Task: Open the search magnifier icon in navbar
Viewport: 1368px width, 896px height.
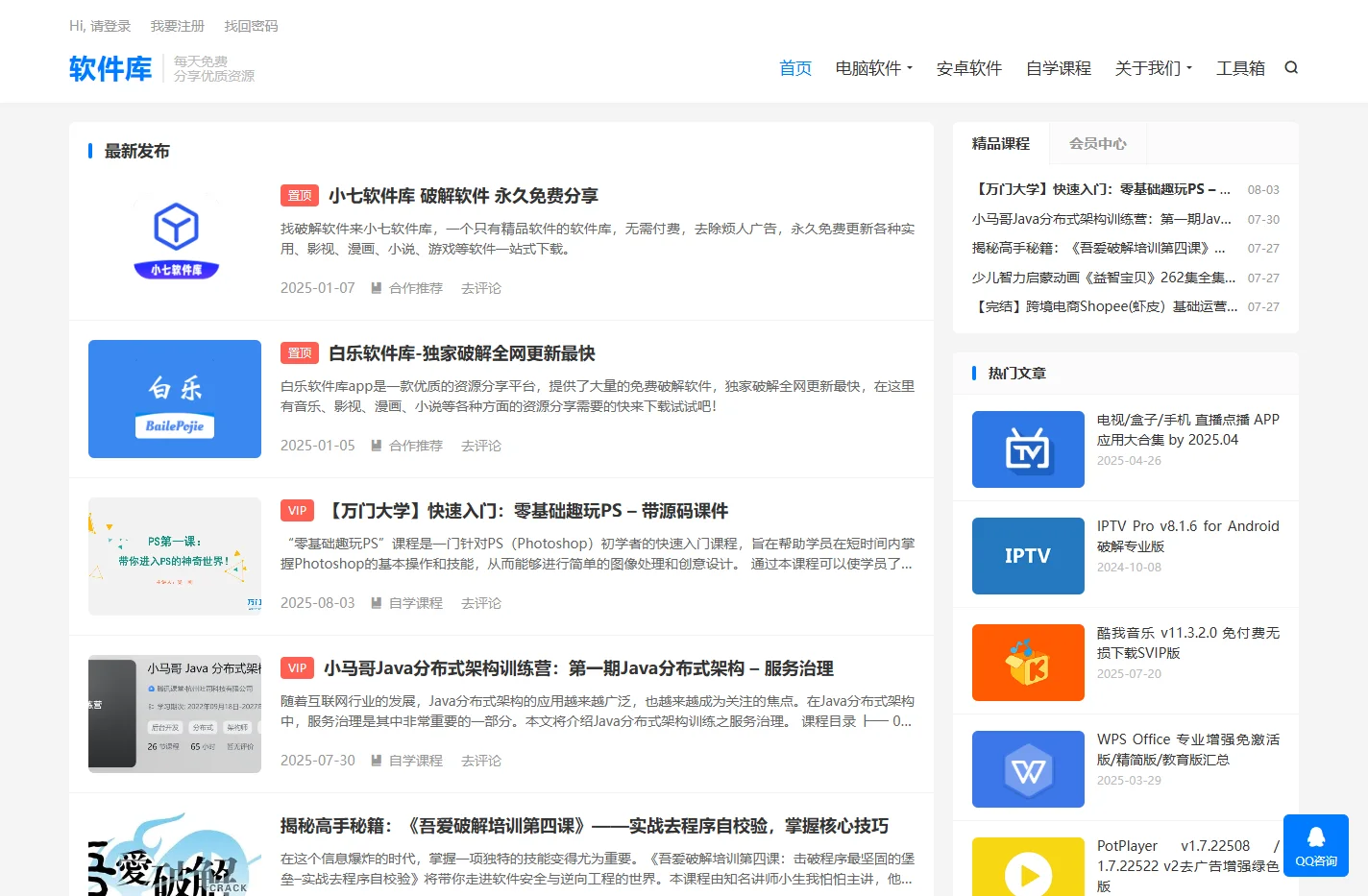Action: (x=1291, y=67)
